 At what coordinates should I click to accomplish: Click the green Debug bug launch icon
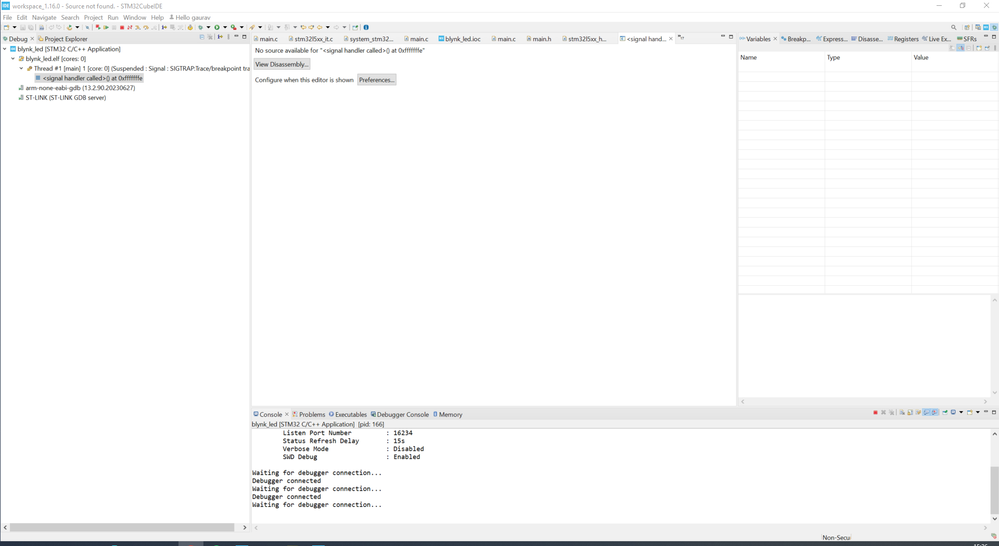click(x=201, y=27)
